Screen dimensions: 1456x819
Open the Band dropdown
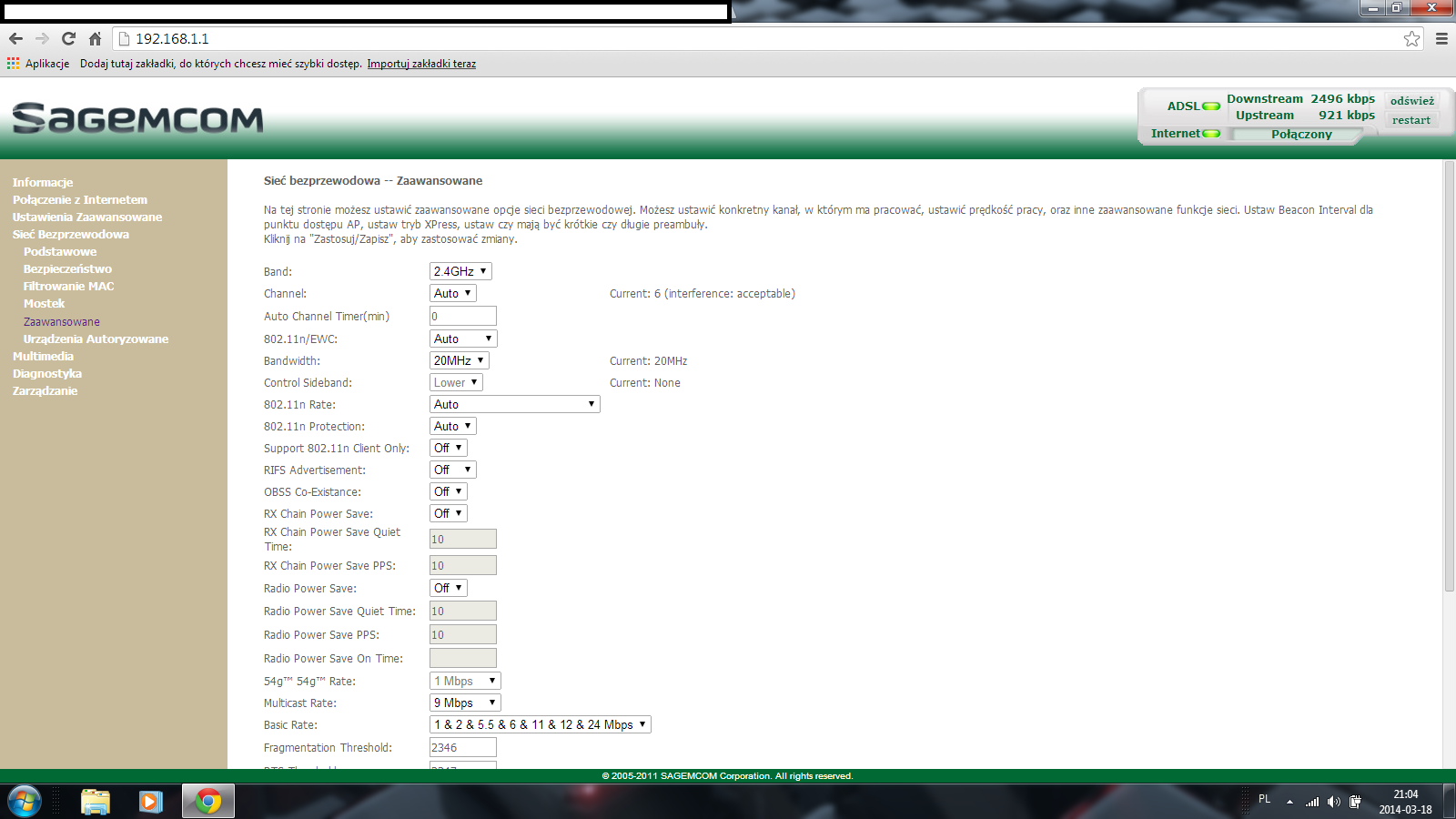(460, 271)
